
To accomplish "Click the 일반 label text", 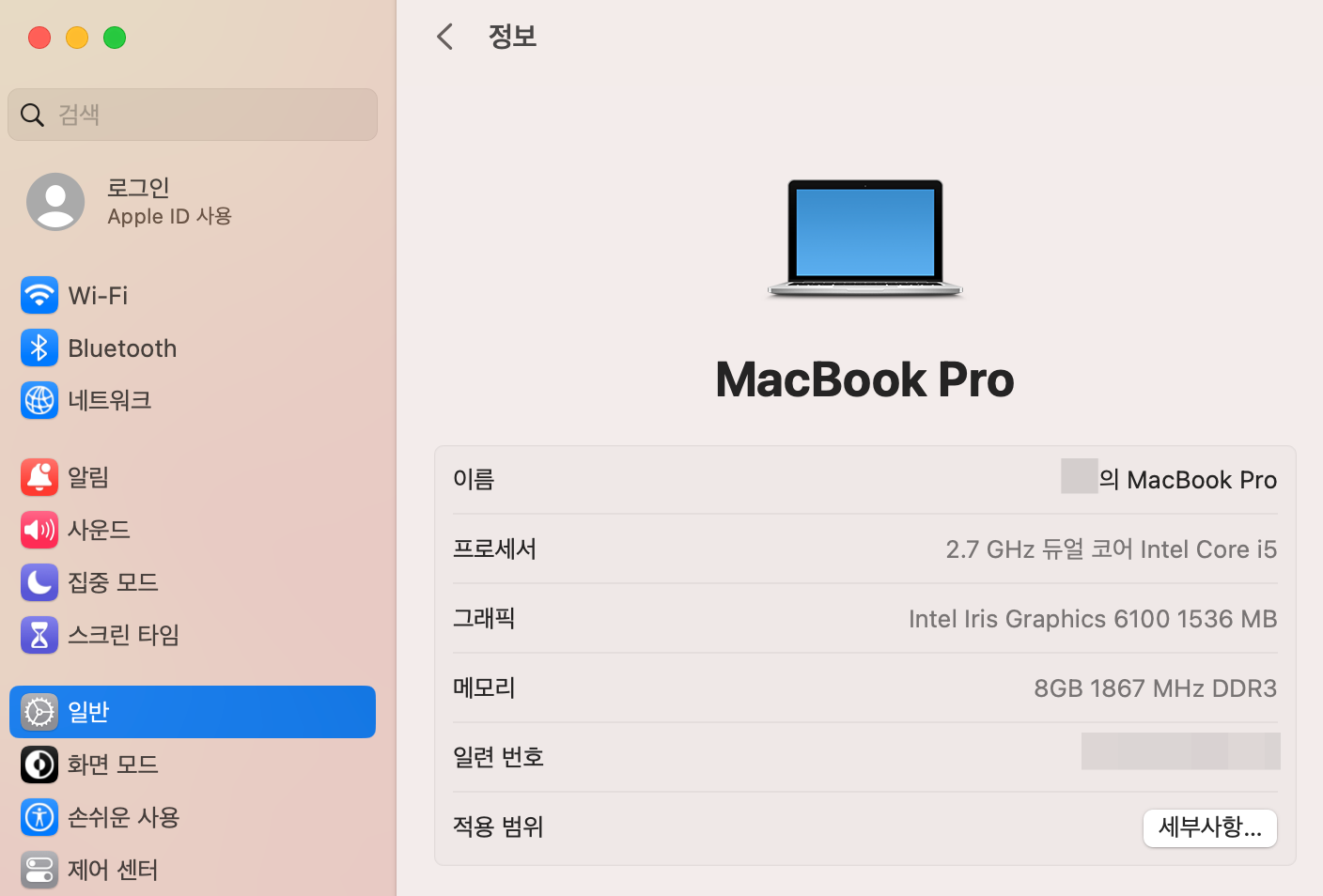I will pyautogui.click(x=88, y=712).
